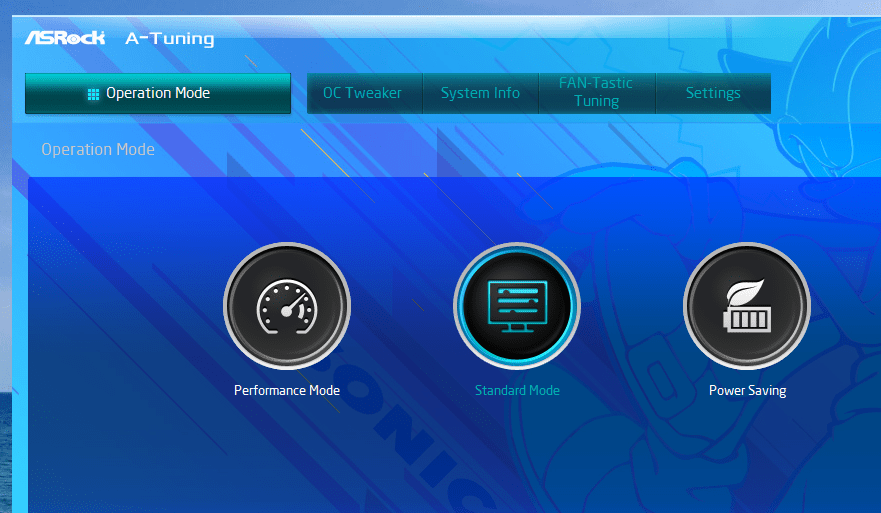Activate the Standard Mode monitor icon

pos(517,306)
